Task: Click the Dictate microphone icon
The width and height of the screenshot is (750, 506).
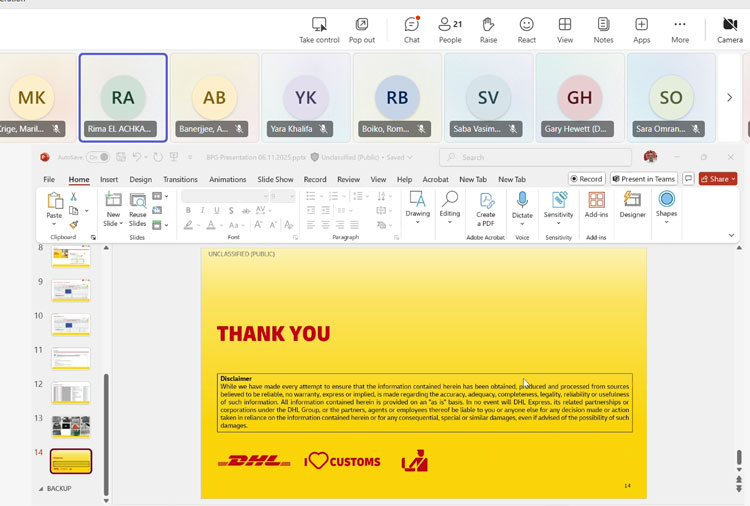Action: [x=522, y=203]
